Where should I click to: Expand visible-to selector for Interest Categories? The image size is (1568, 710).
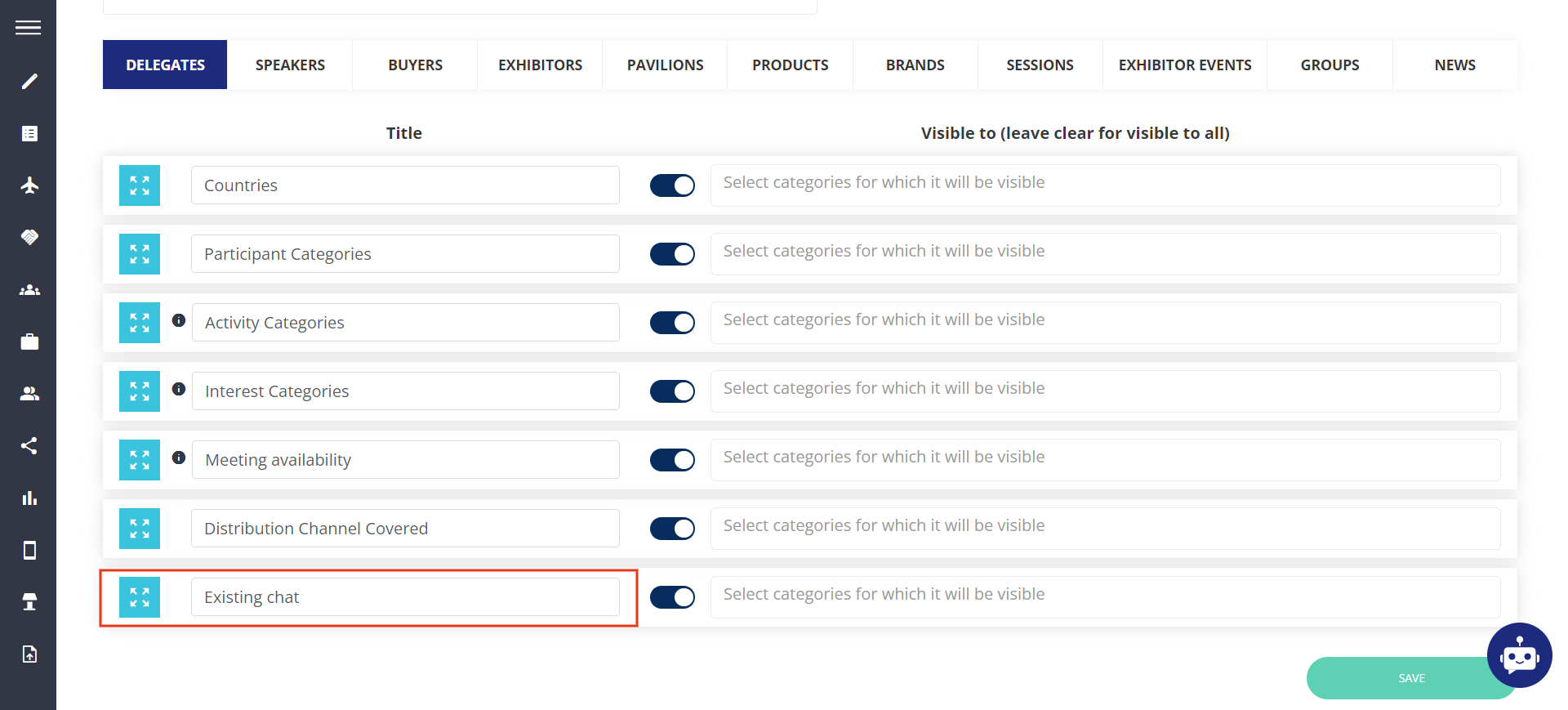1105,391
